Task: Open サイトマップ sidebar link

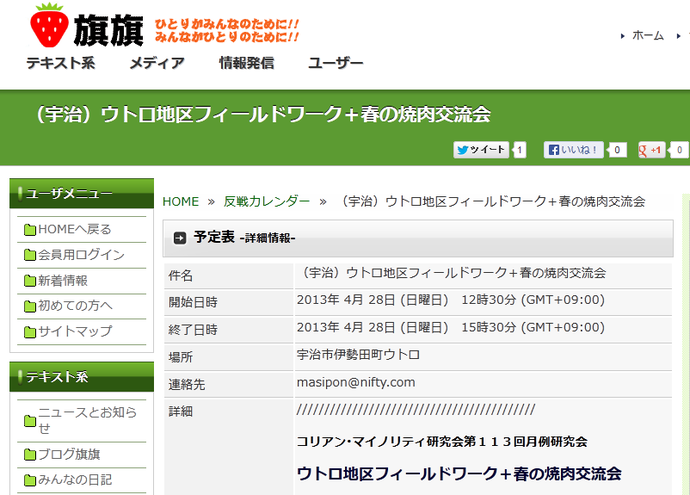Action: 75,331
